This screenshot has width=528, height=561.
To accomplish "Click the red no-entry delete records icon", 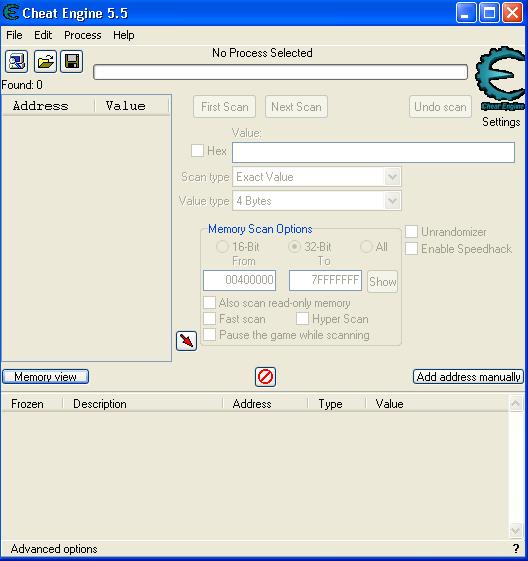I will point(265,377).
